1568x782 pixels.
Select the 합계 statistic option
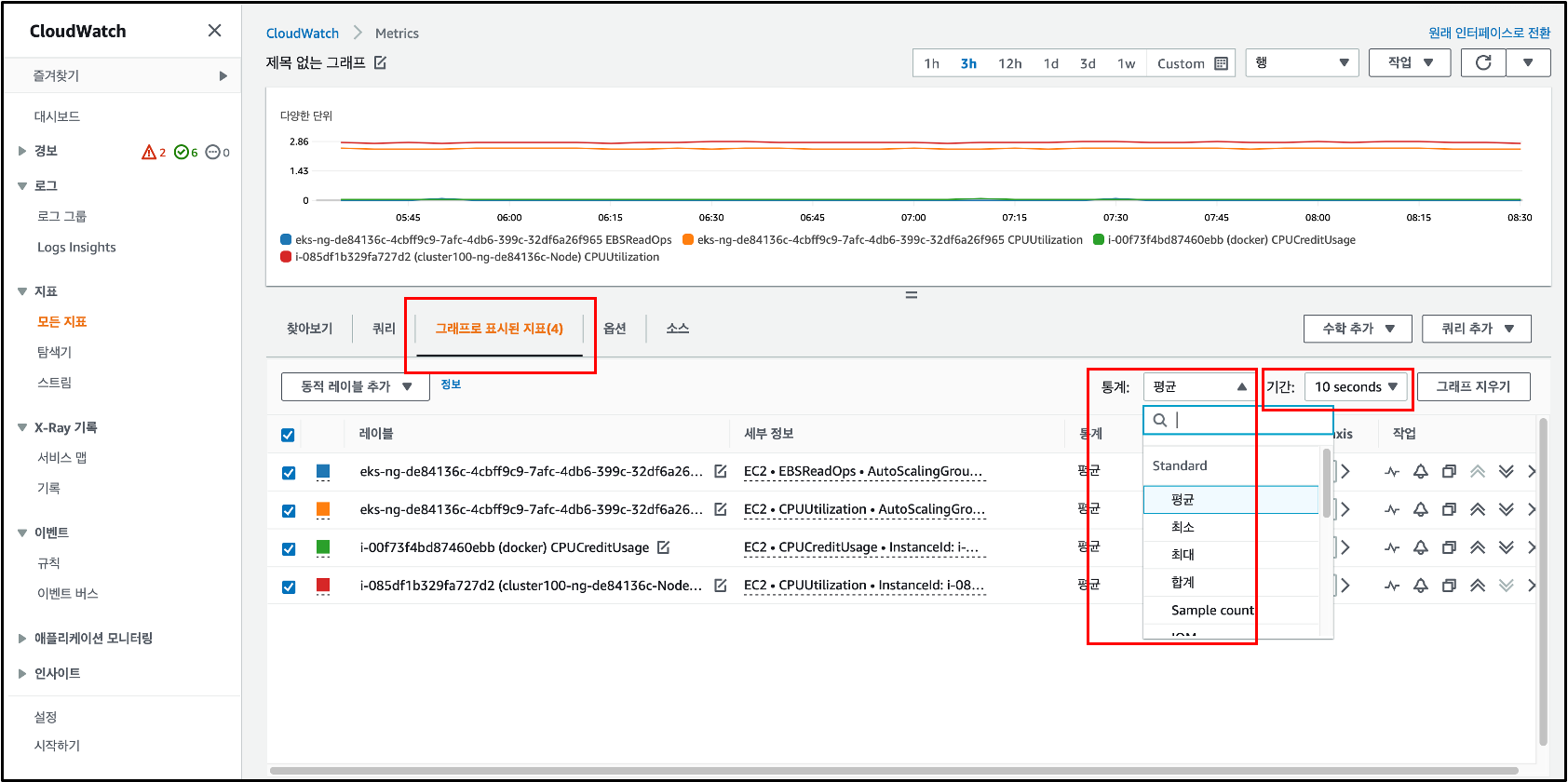pyautogui.click(x=1231, y=583)
